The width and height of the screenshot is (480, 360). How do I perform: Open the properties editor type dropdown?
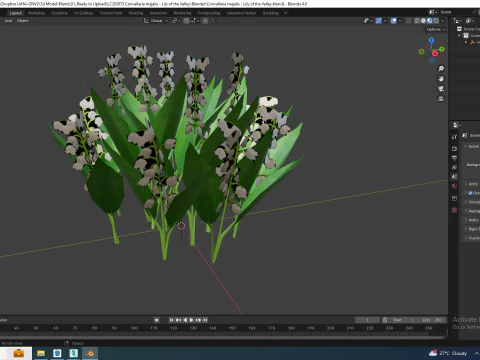tap(457, 125)
